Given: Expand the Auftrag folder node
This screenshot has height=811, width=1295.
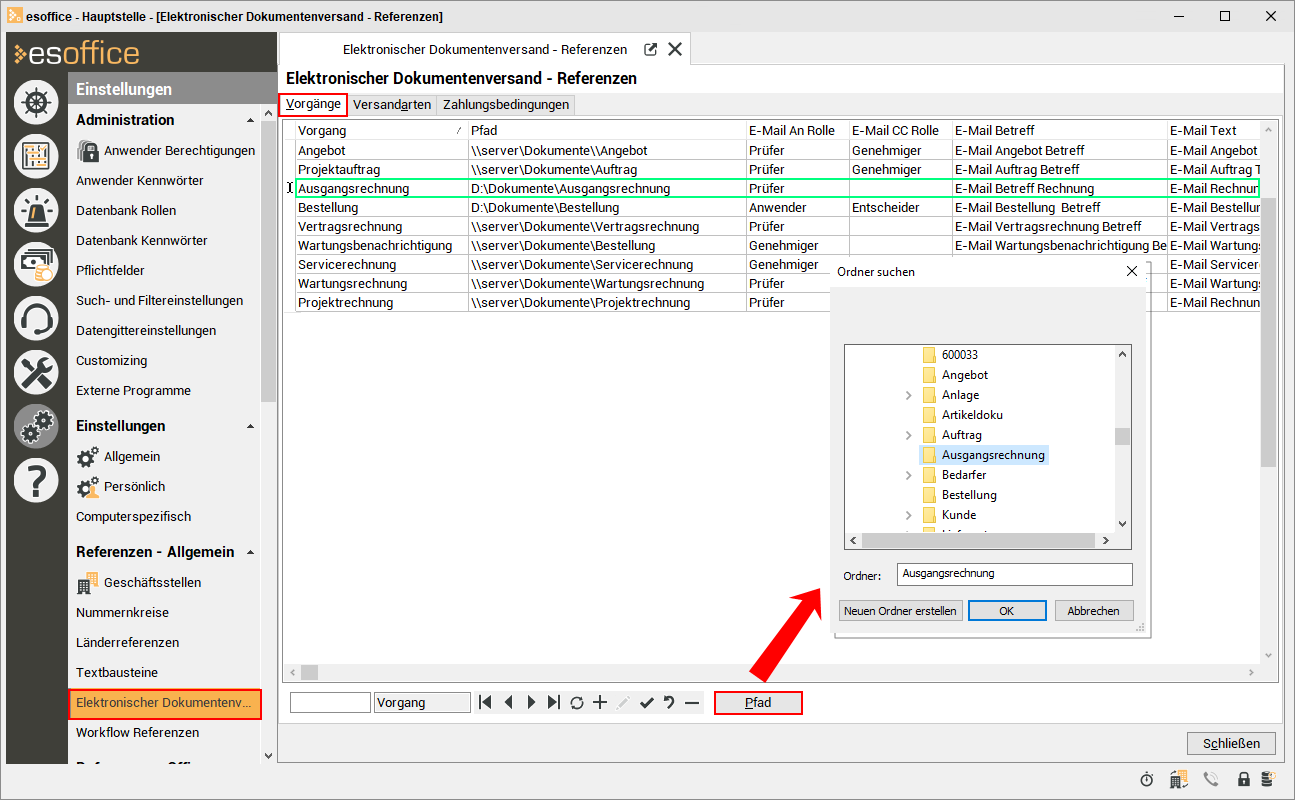Looking at the screenshot, I should [x=908, y=435].
